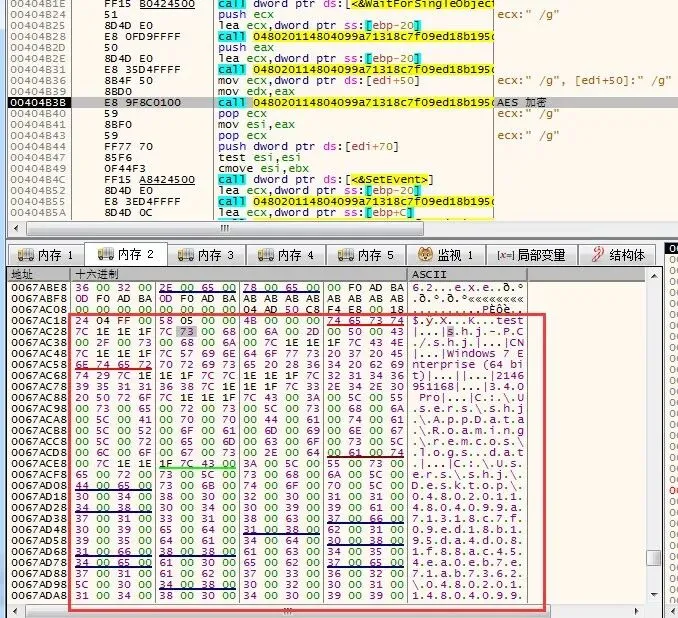Select memory address 0067ABE8 row
678x618 pixels.
39,288
